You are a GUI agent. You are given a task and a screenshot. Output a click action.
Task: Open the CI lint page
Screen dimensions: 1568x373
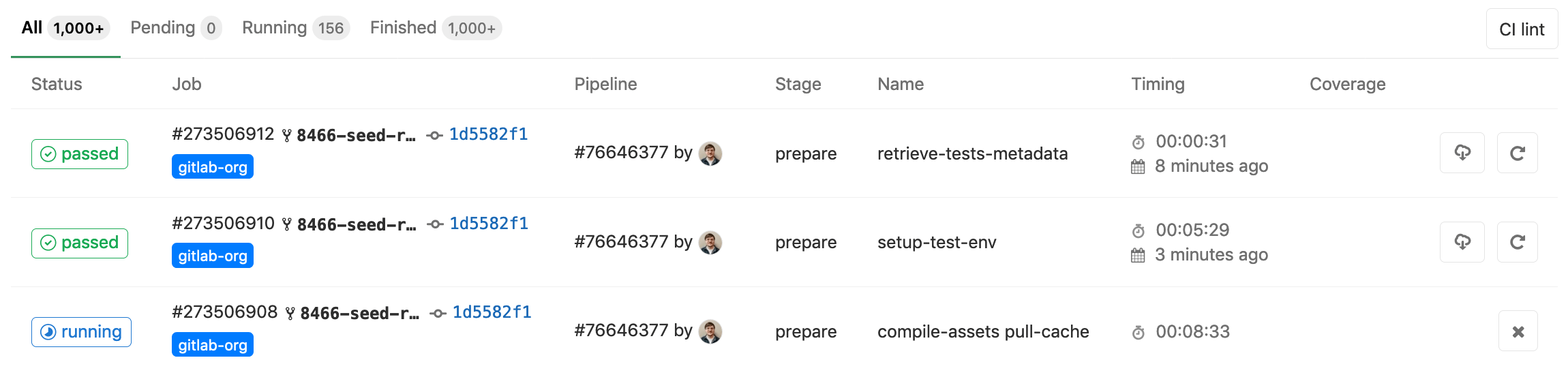click(1522, 29)
